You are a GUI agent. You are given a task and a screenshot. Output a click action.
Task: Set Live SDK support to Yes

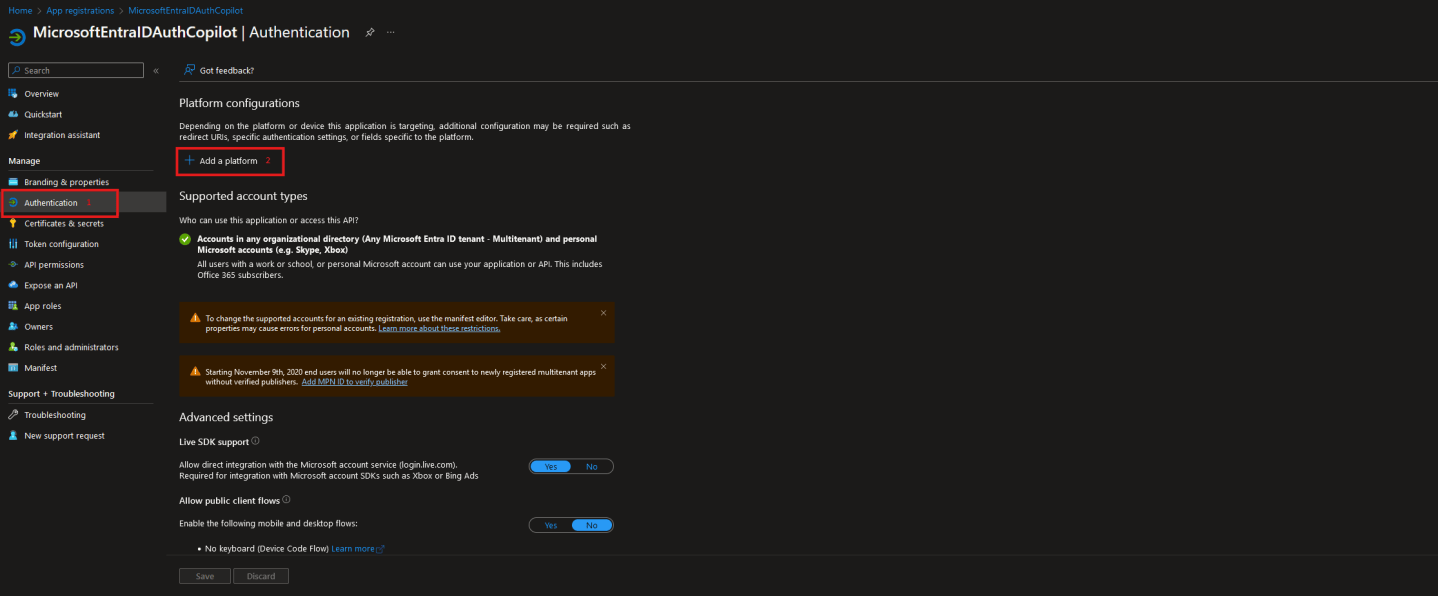[x=550, y=467]
